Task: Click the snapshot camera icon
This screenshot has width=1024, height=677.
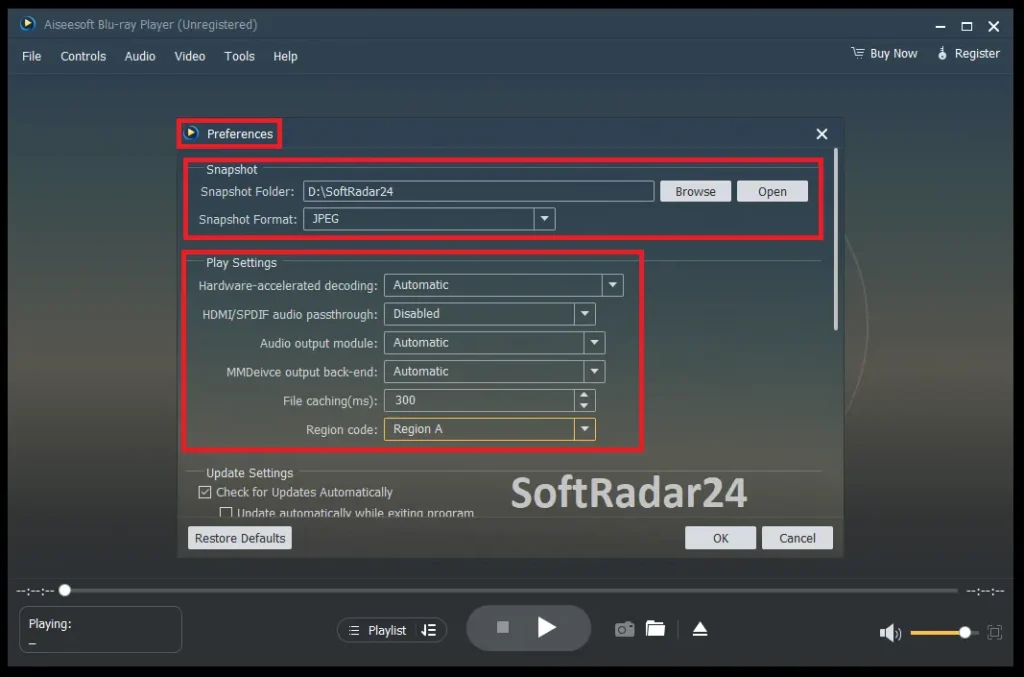Action: (x=624, y=628)
